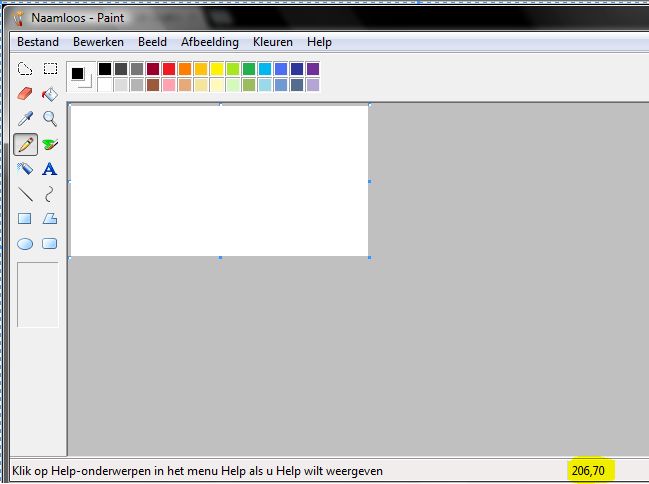The height and width of the screenshot is (484, 649).
Task: Click the tool options box below toolbox
Action: pos(38,294)
